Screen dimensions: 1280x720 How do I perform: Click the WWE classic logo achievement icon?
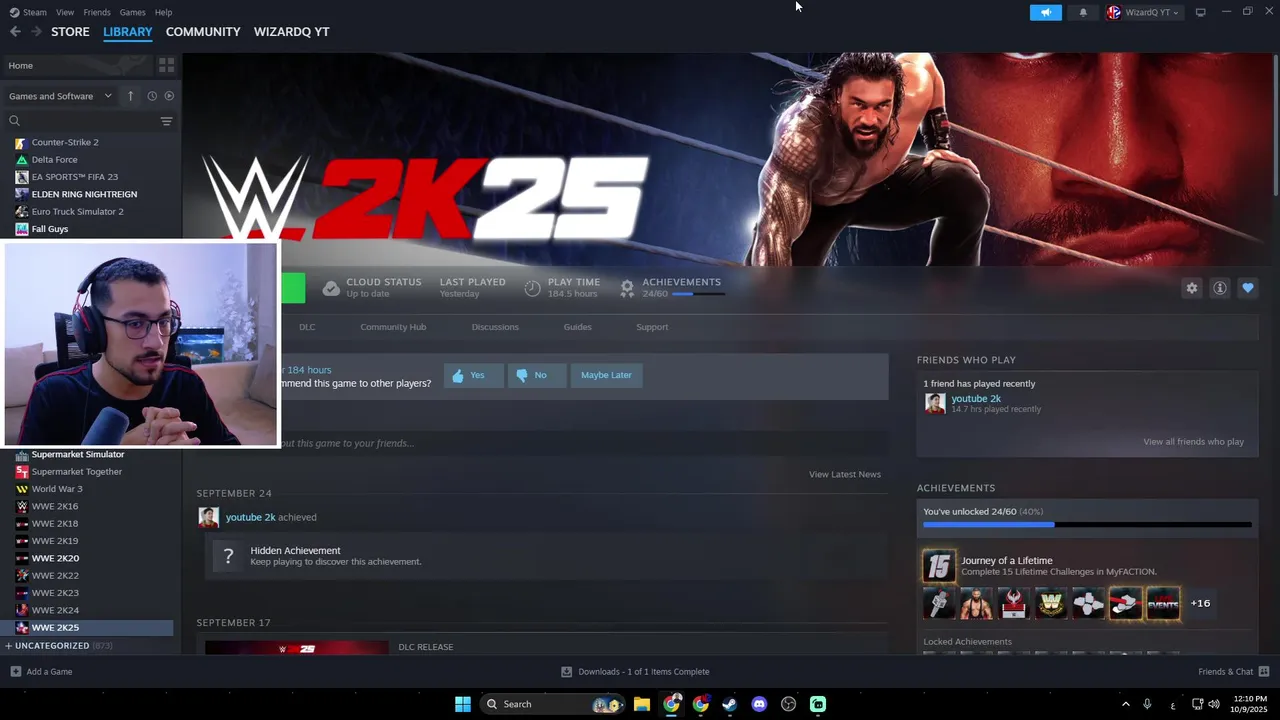(x=1051, y=603)
